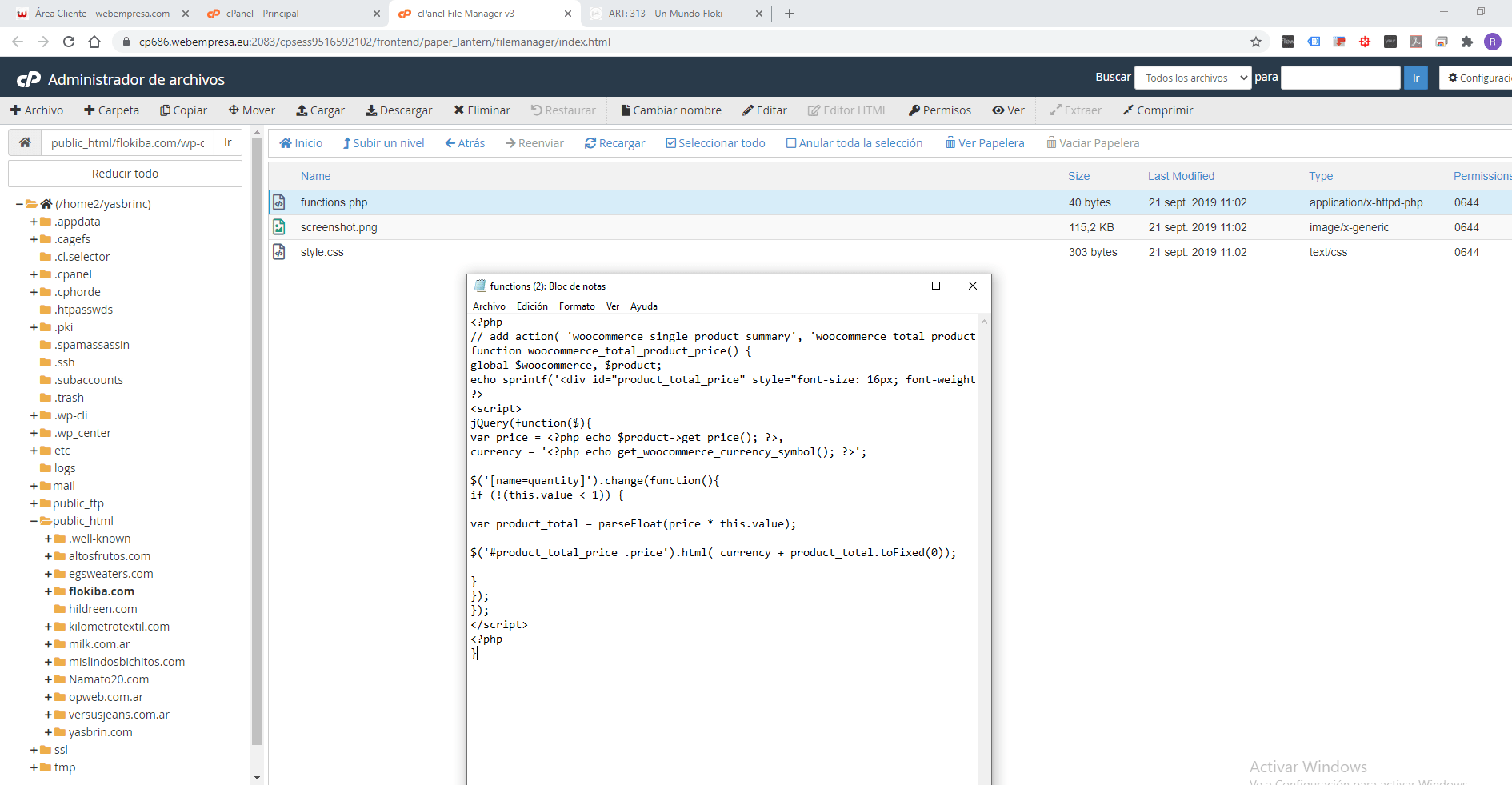Open Ver menu in Bloc de notas

pos(613,306)
